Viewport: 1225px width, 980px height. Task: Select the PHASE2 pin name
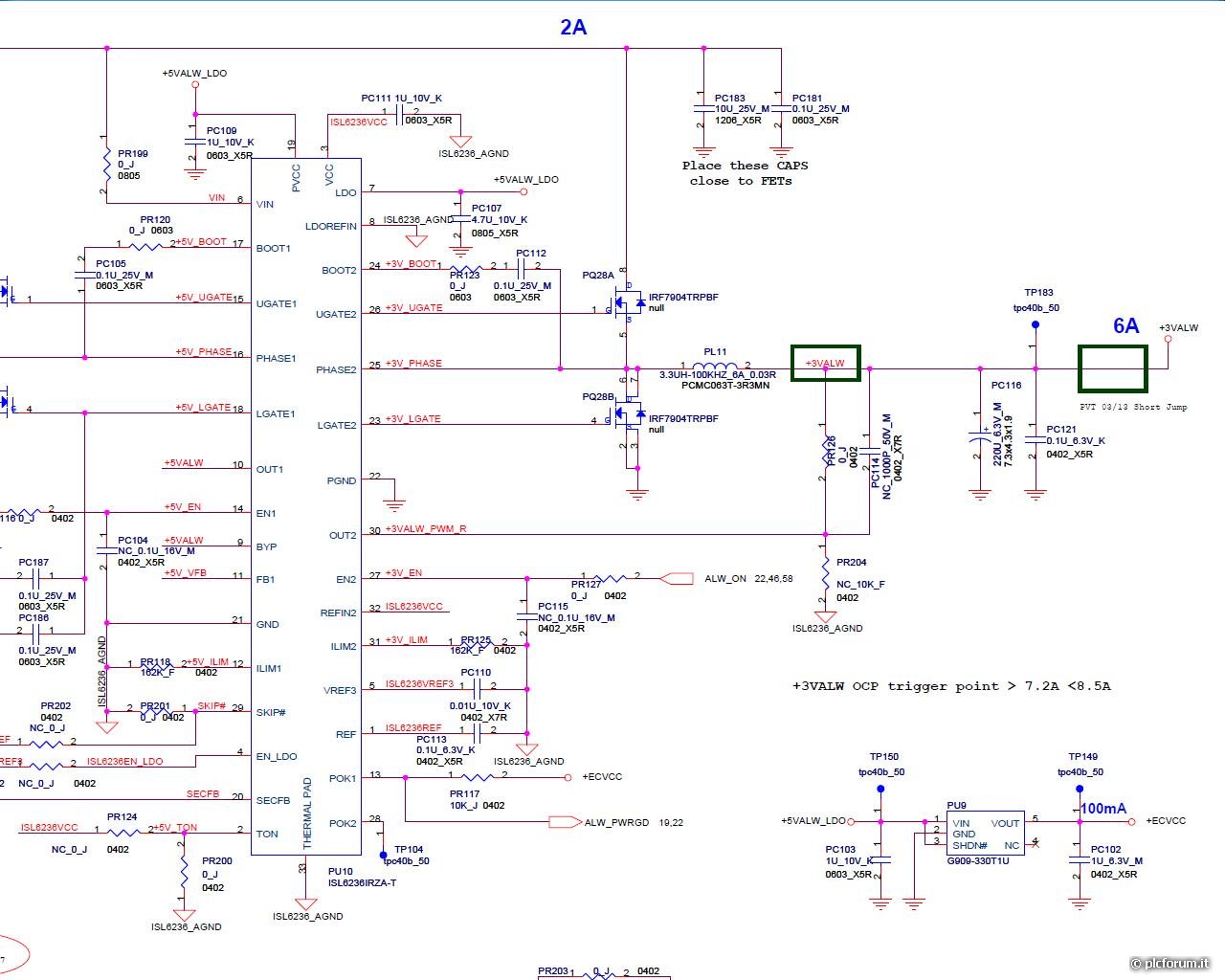(x=336, y=370)
